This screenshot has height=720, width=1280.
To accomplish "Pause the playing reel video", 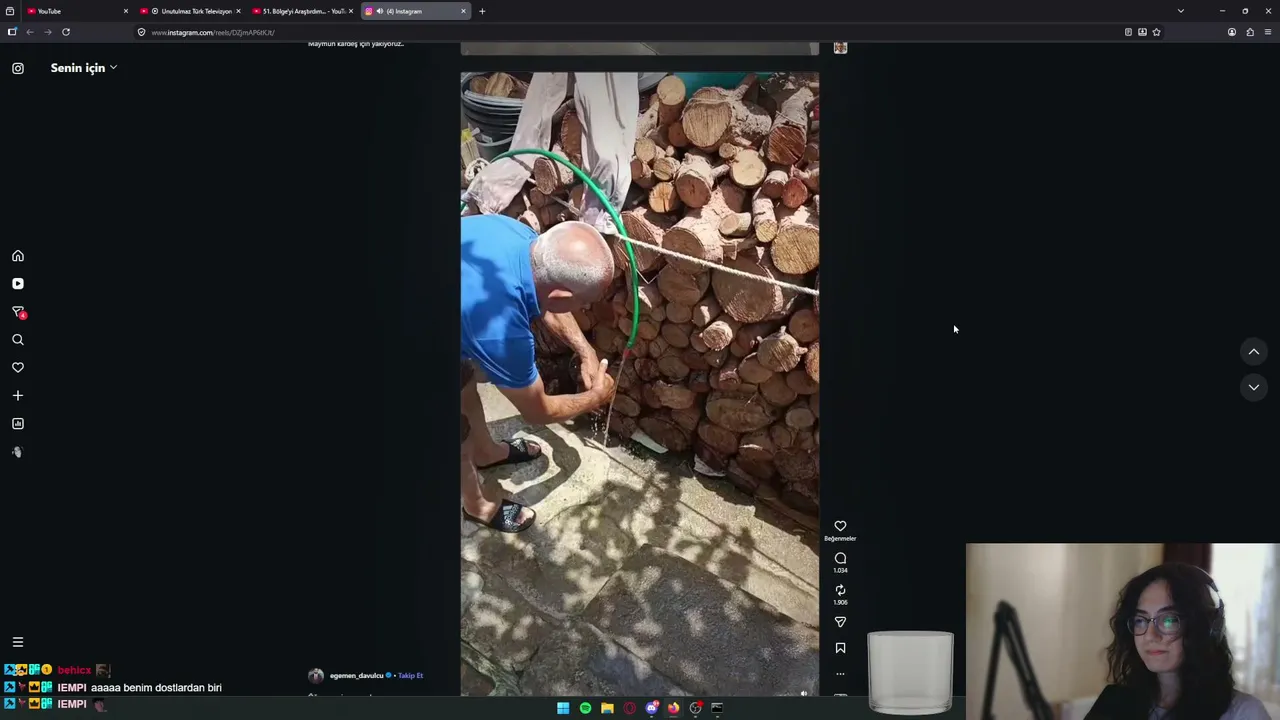I will click(640, 383).
